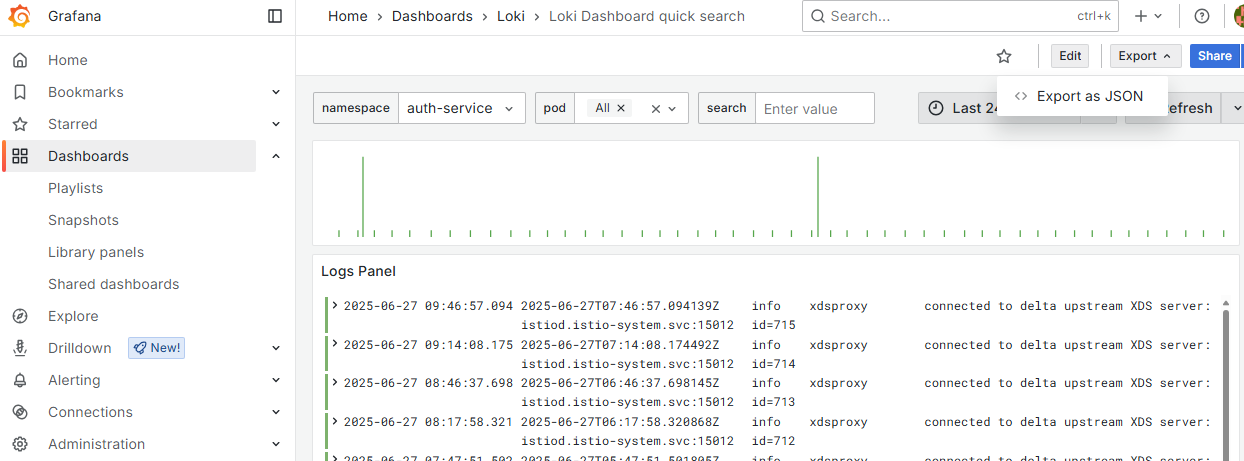Star this dashboard as favorite

[1004, 56]
